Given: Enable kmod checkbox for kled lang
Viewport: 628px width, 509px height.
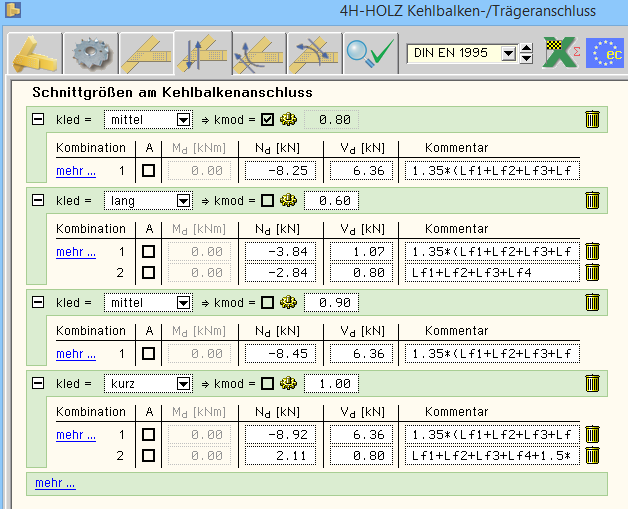Looking at the screenshot, I should coord(267,201).
